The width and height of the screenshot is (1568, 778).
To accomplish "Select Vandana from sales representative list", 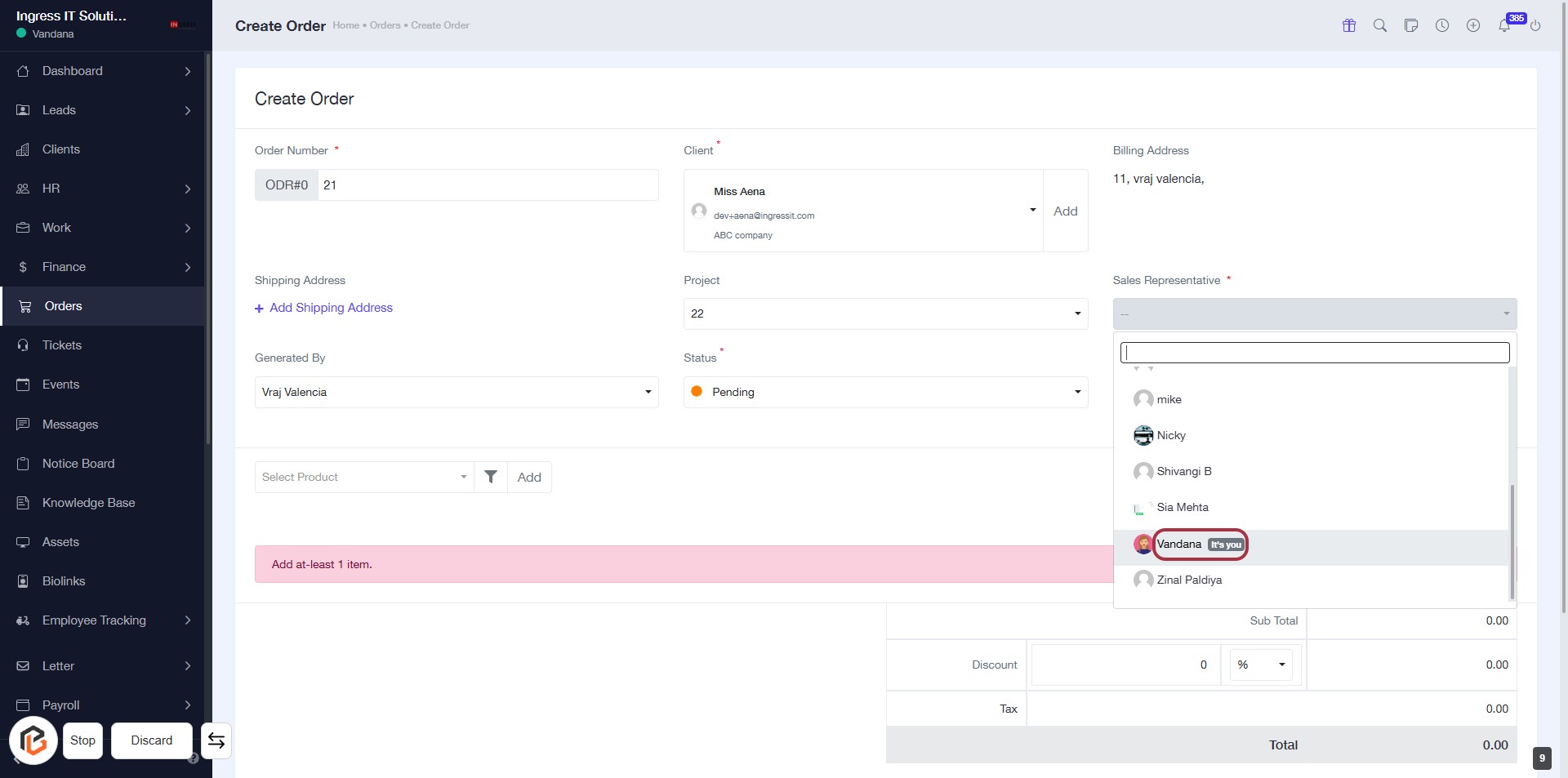I will [1179, 545].
